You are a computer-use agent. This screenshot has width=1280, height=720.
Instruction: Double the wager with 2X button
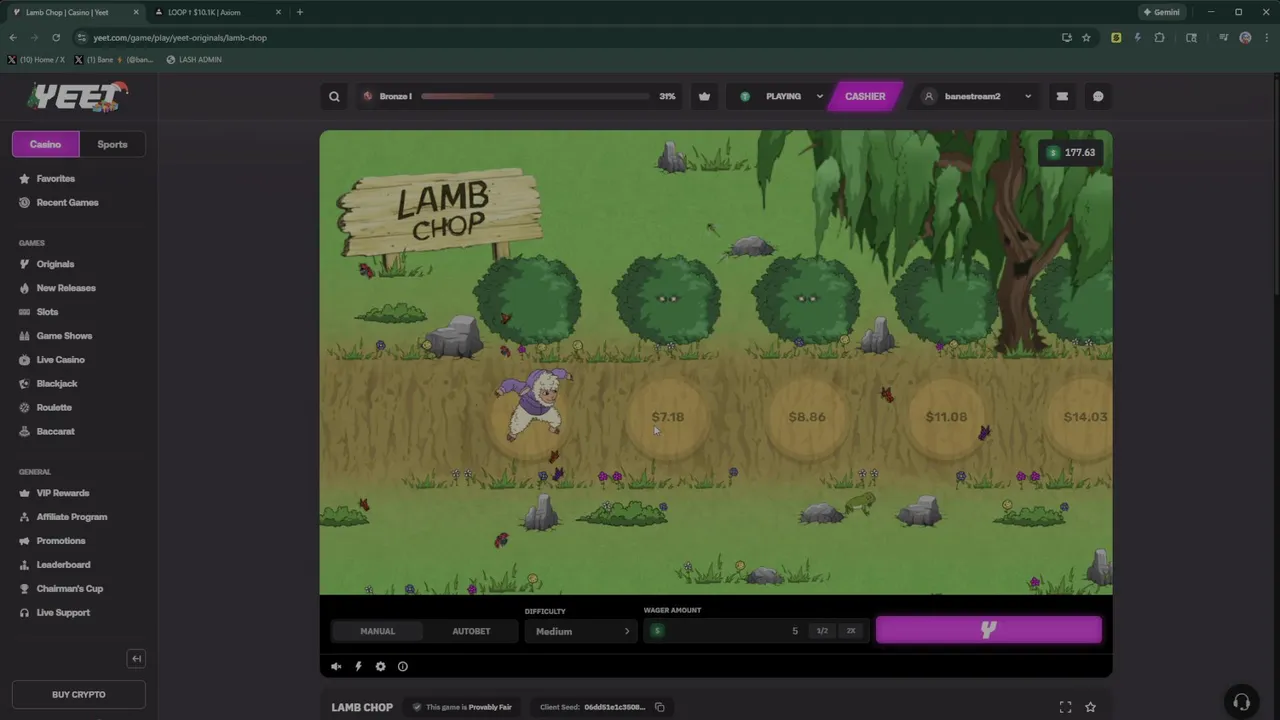[851, 631]
